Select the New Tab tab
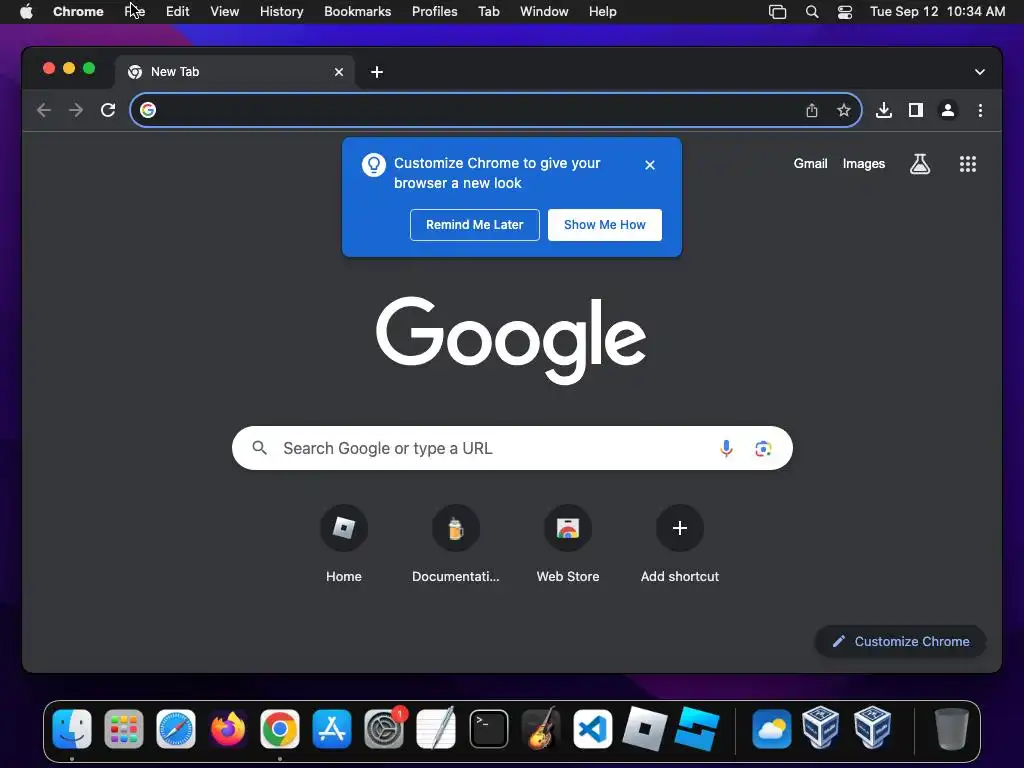1024x768 pixels. tap(234, 72)
